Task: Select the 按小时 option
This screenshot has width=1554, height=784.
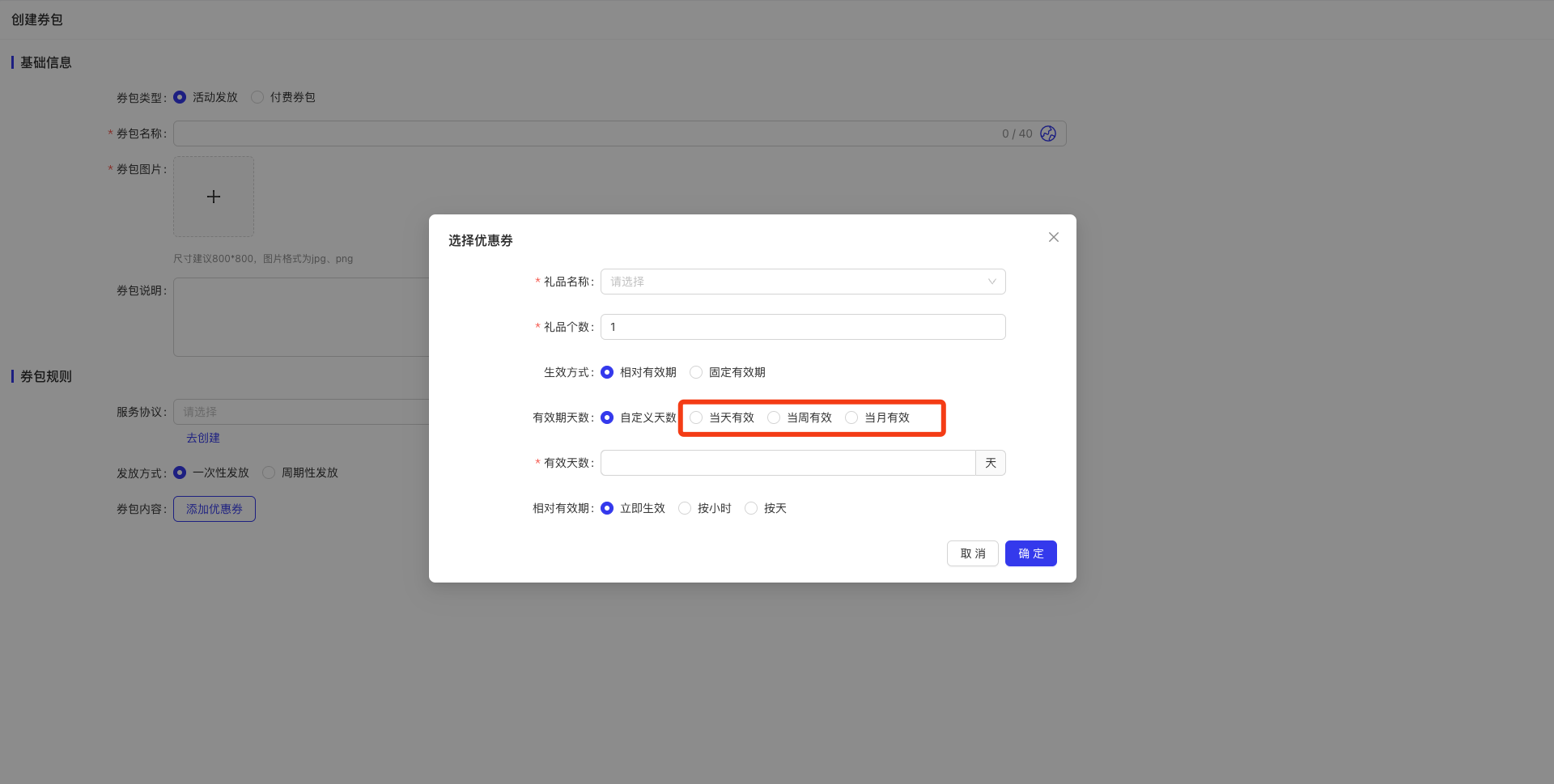Action: click(x=685, y=508)
